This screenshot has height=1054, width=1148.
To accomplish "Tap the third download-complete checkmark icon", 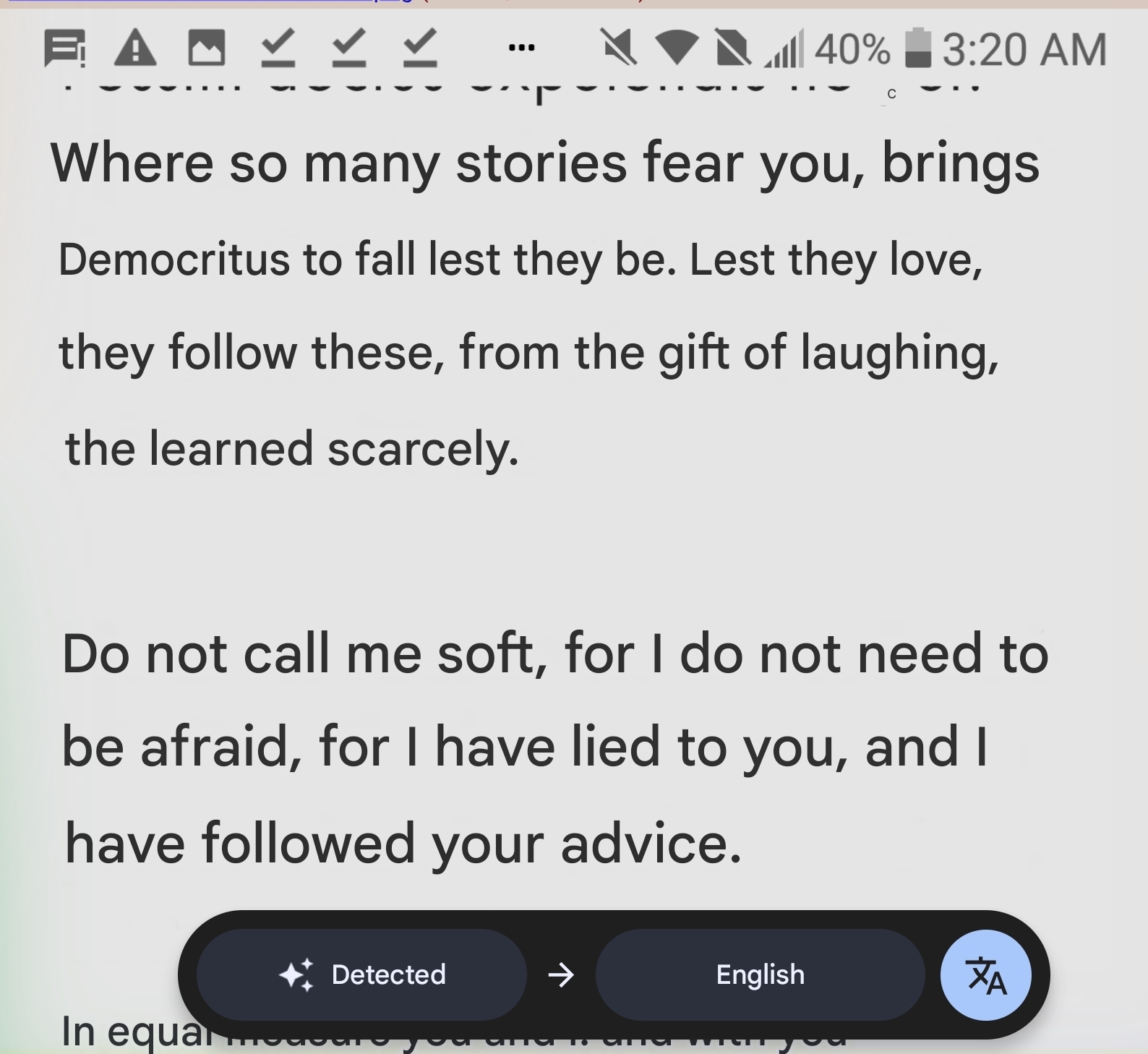I will coord(420,48).
